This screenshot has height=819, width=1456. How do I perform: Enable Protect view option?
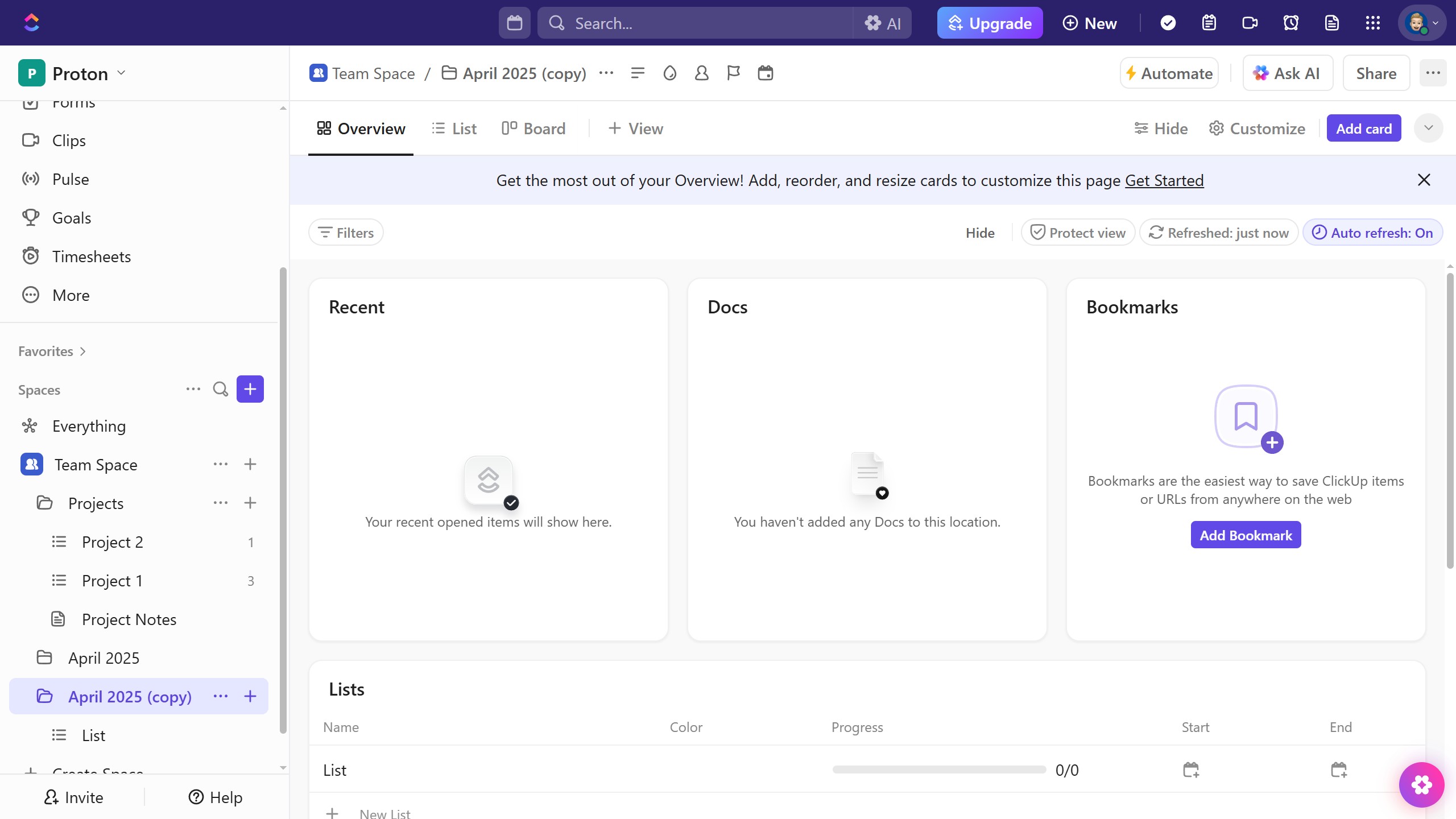1078,233
